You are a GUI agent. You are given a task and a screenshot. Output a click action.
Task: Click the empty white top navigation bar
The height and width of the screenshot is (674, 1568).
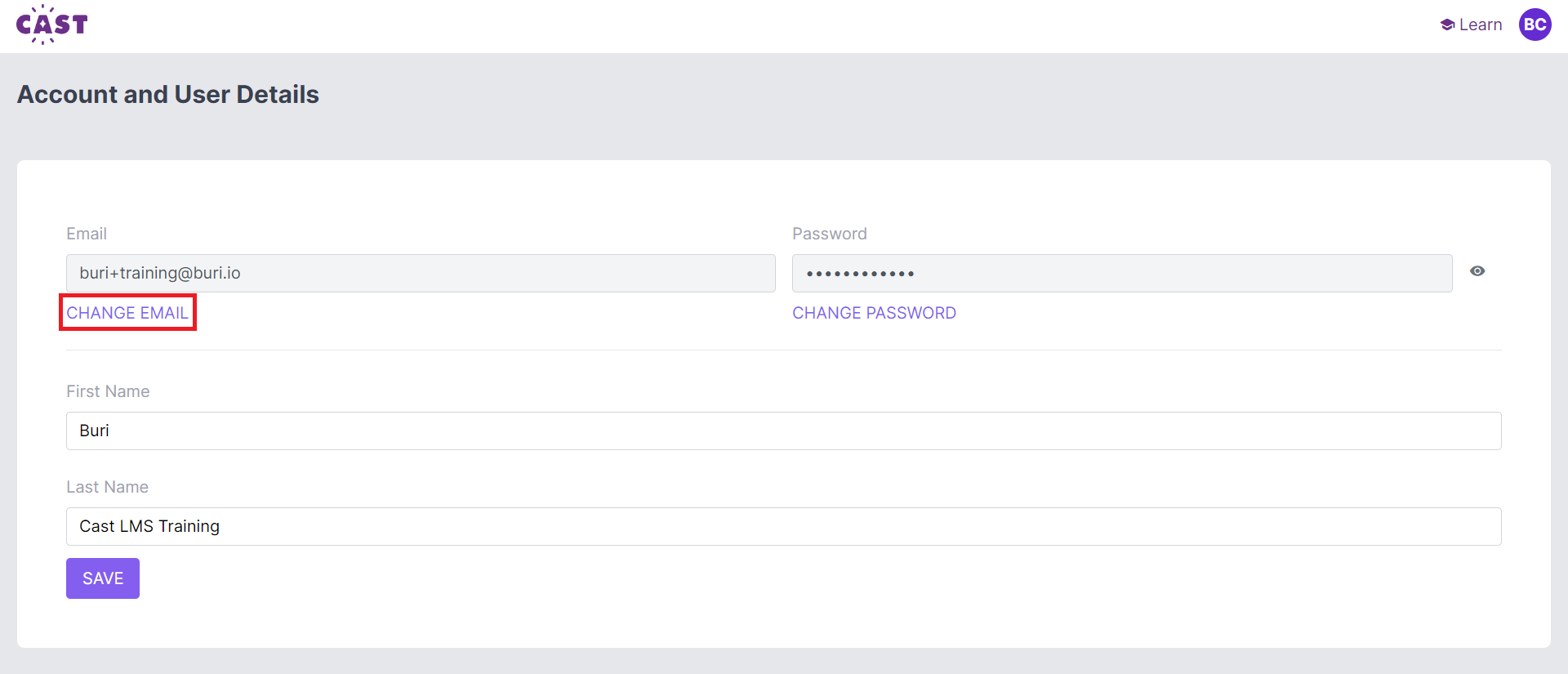(x=735, y=26)
